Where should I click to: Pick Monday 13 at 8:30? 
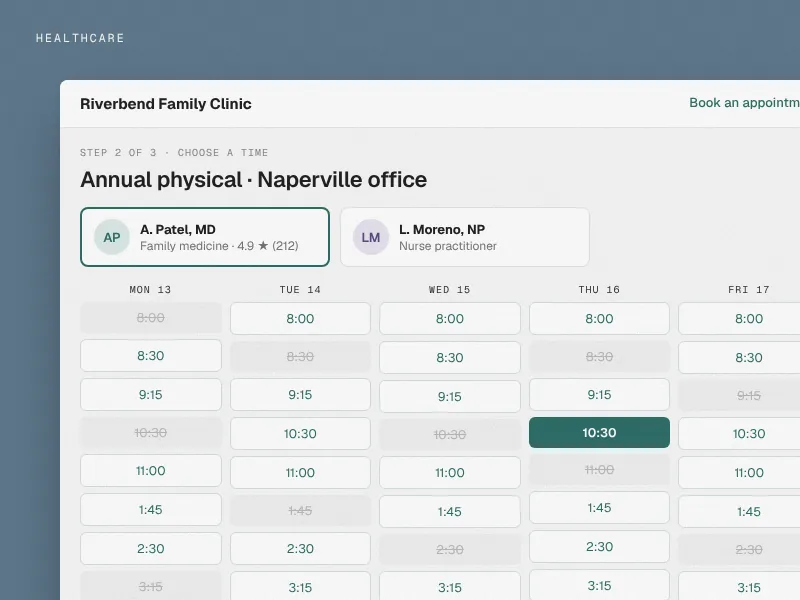tap(151, 356)
